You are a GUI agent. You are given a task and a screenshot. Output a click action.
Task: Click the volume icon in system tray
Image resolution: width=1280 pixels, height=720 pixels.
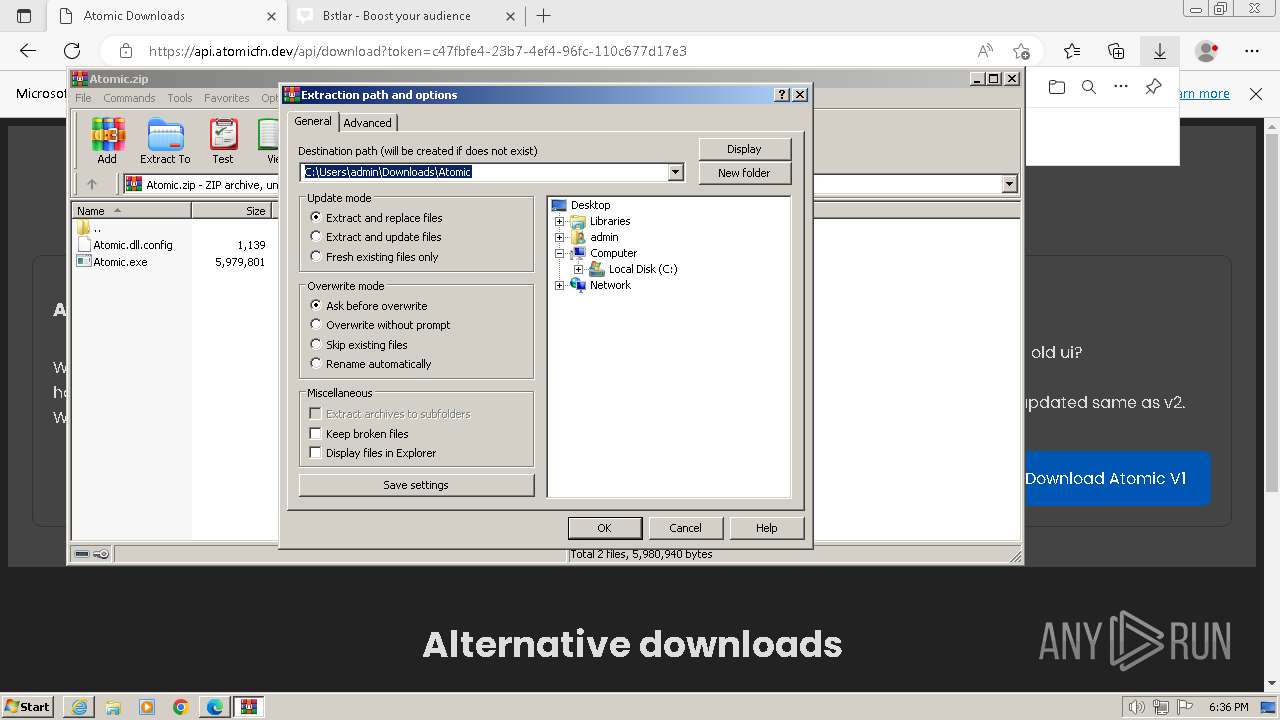tap(1136, 707)
